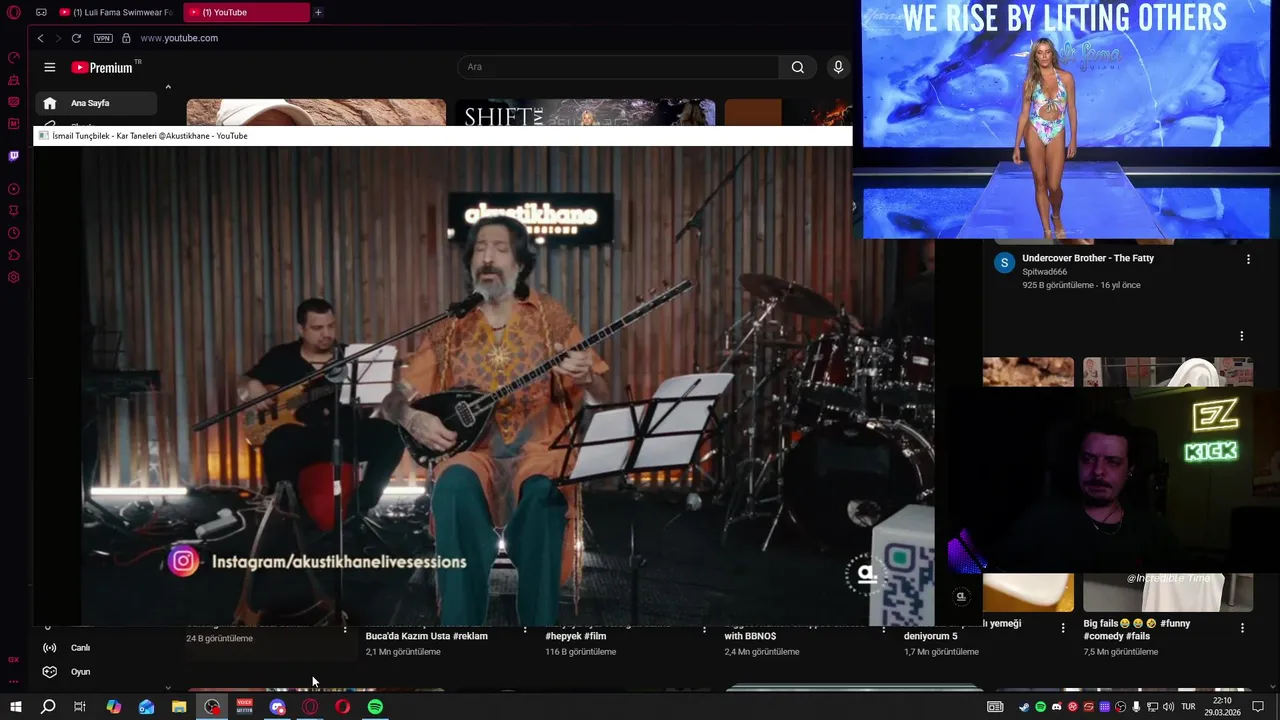Click the popup title İsmail Tunçbilek - Kar Taneleri

[149, 136]
